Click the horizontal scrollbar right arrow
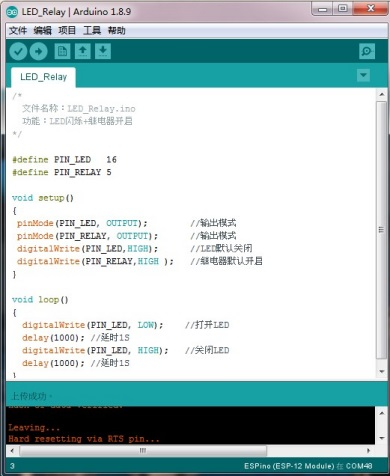Viewport: 390px width, 476px height. pyautogui.click(x=368, y=451)
